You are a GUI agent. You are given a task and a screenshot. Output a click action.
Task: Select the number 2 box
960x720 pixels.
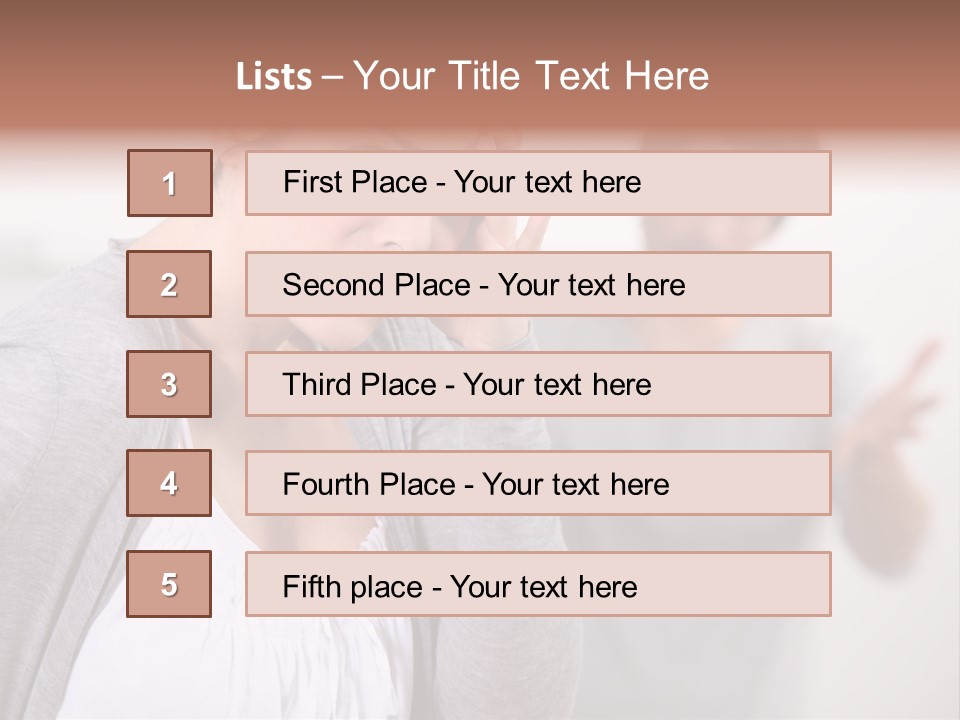169,284
